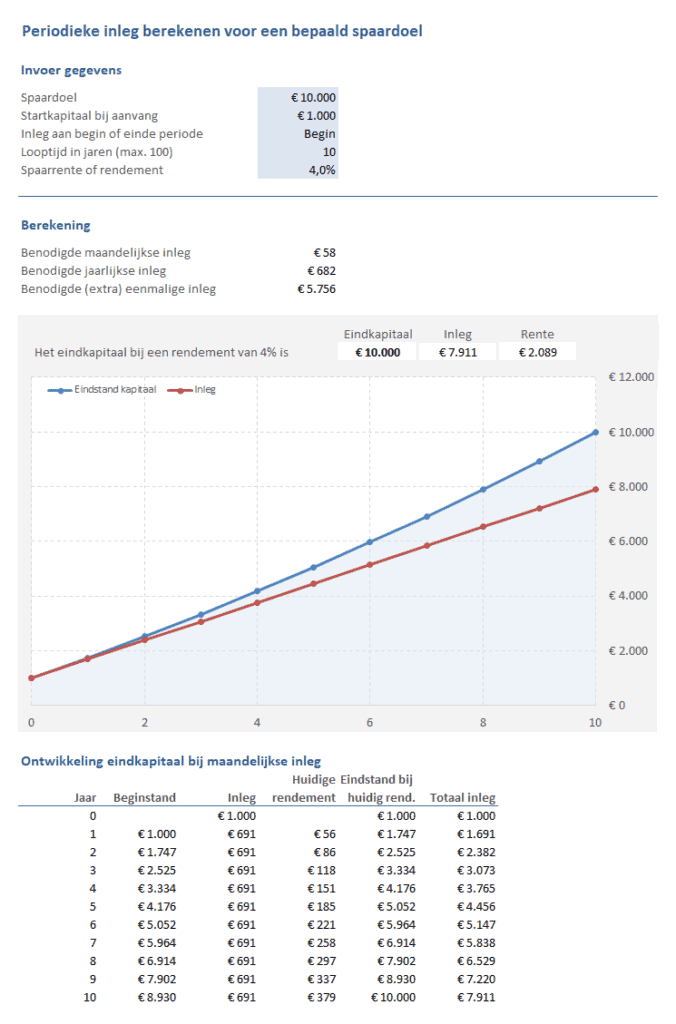Screen dimensions: 676x1024
Task: Click the Jaar column header
Action: point(86,798)
